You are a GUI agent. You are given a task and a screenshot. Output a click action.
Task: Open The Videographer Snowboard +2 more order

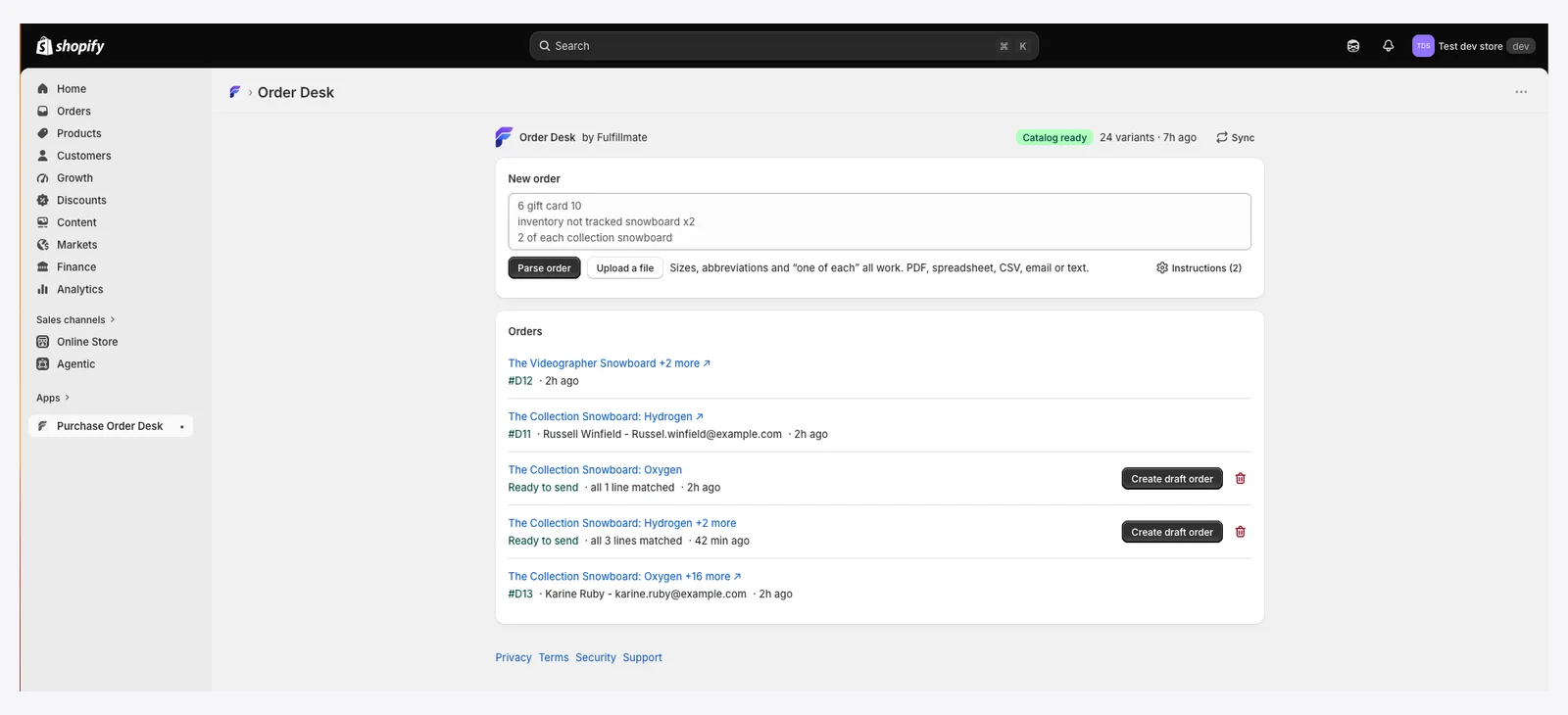pyautogui.click(x=609, y=363)
